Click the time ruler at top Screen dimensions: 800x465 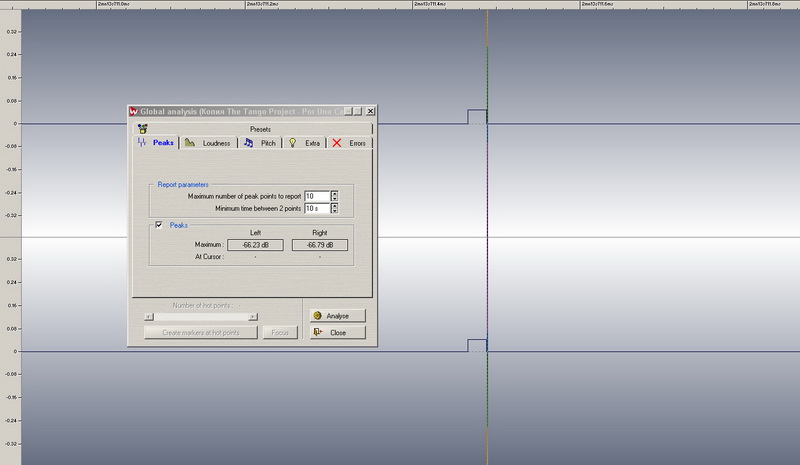click(400, 4)
